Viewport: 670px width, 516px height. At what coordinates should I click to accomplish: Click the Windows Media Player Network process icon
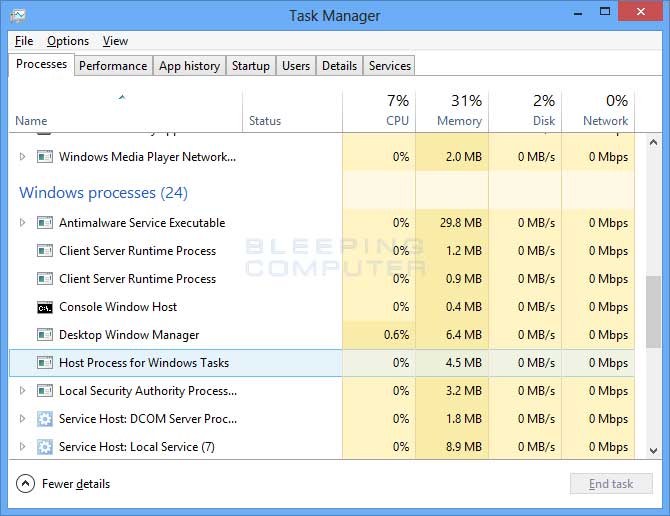click(x=45, y=157)
